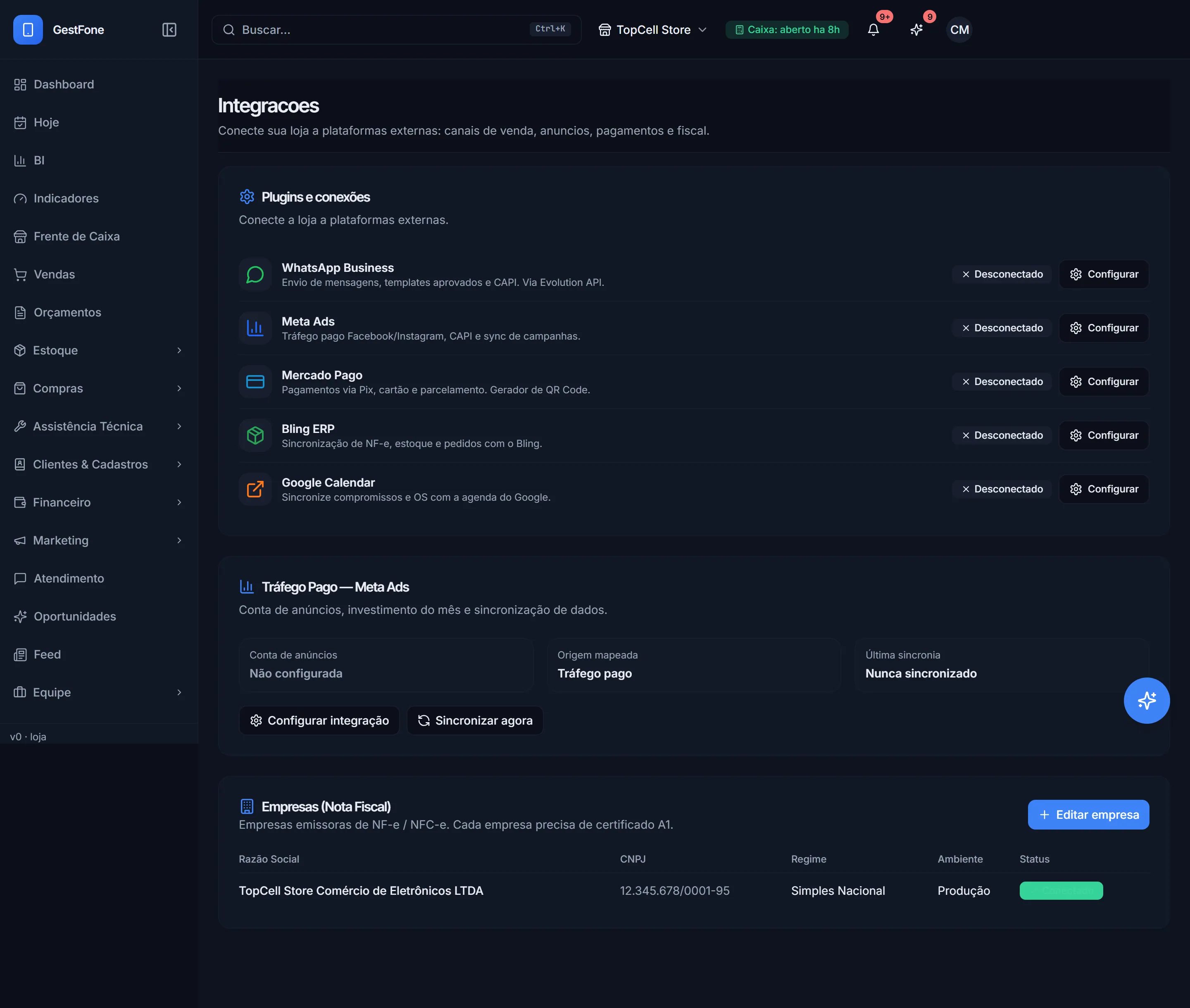Select the company name TopCell Store Comércio de Eletrônicos LTDA
1190x1008 pixels.
(361, 891)
